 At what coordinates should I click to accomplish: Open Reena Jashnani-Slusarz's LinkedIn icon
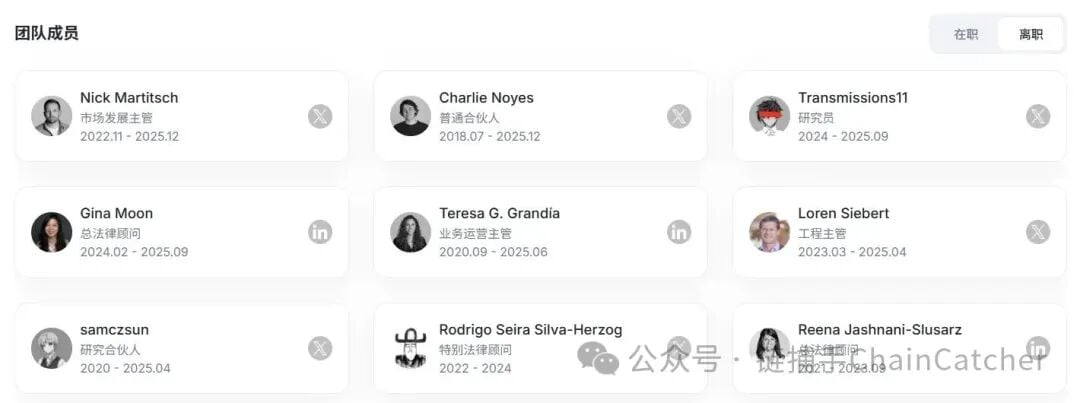point(1038,348)
